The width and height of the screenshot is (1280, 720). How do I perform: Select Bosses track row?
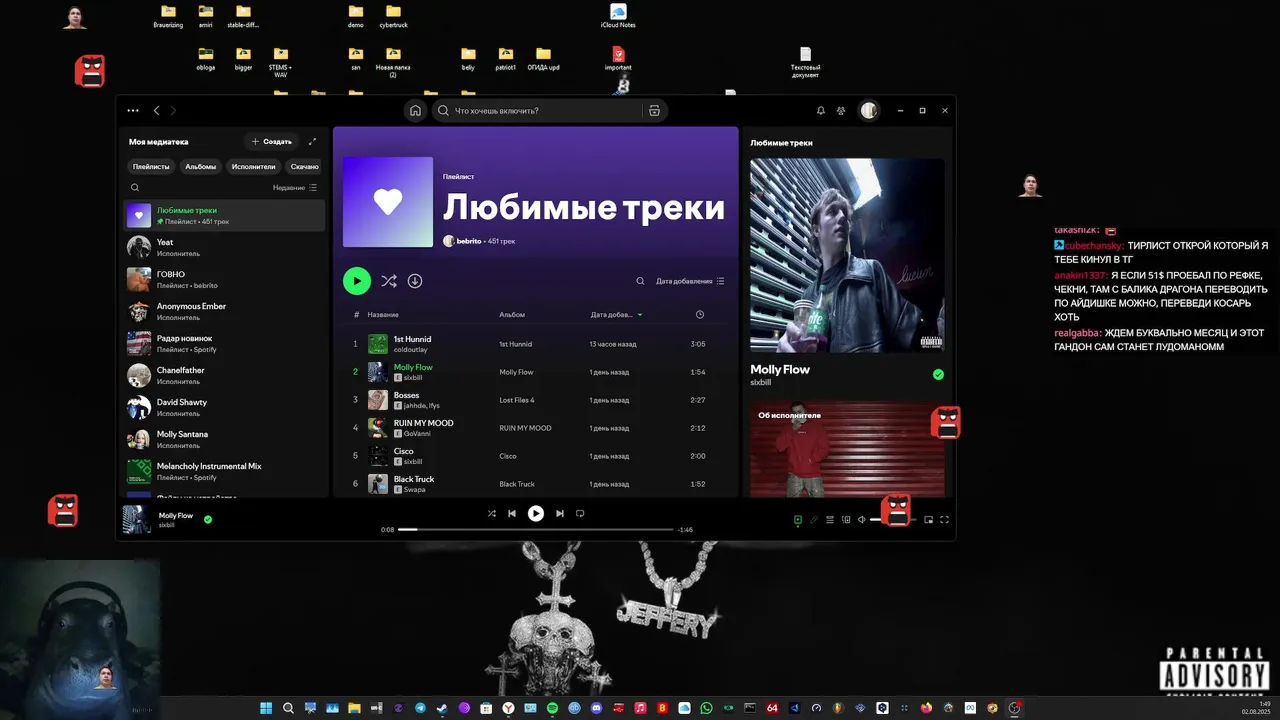click(536, 400)
